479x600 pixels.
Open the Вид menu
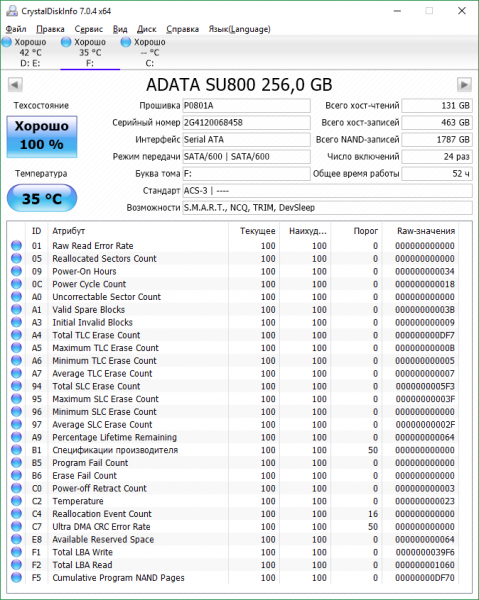tap(120, 29)
